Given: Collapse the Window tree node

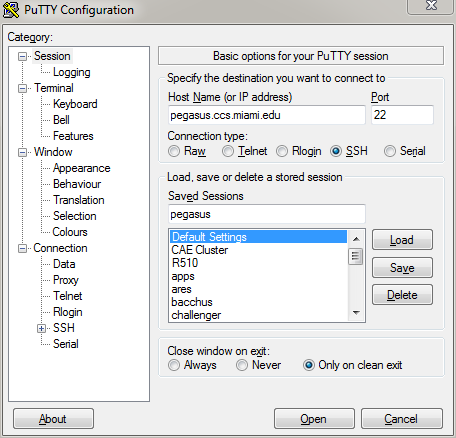Looking at the screenshot, I should (22, 152).
